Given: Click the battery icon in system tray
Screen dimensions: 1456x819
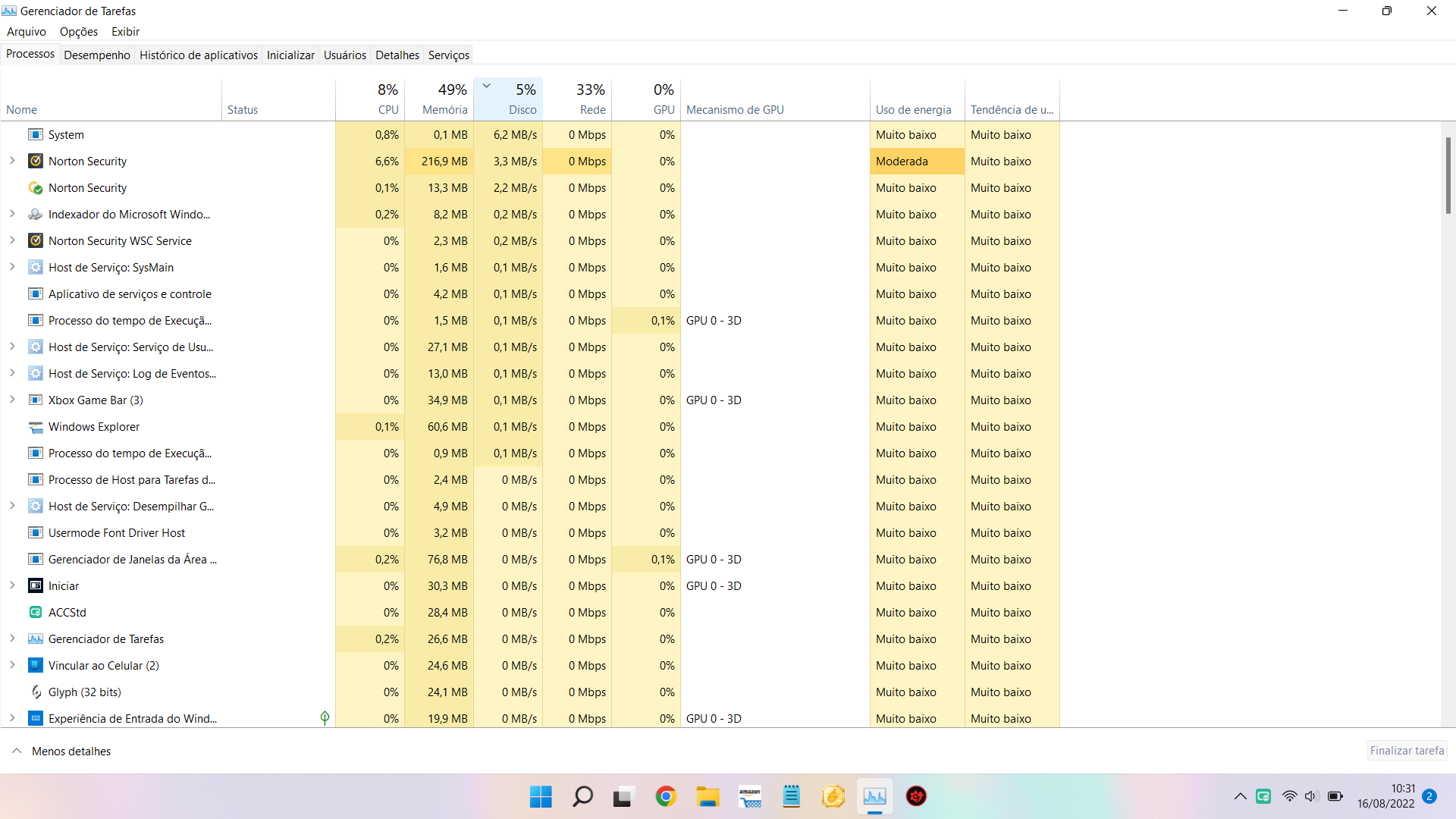Looking at the screenshot, I should pyautogui.click(x=1335, y=796).
